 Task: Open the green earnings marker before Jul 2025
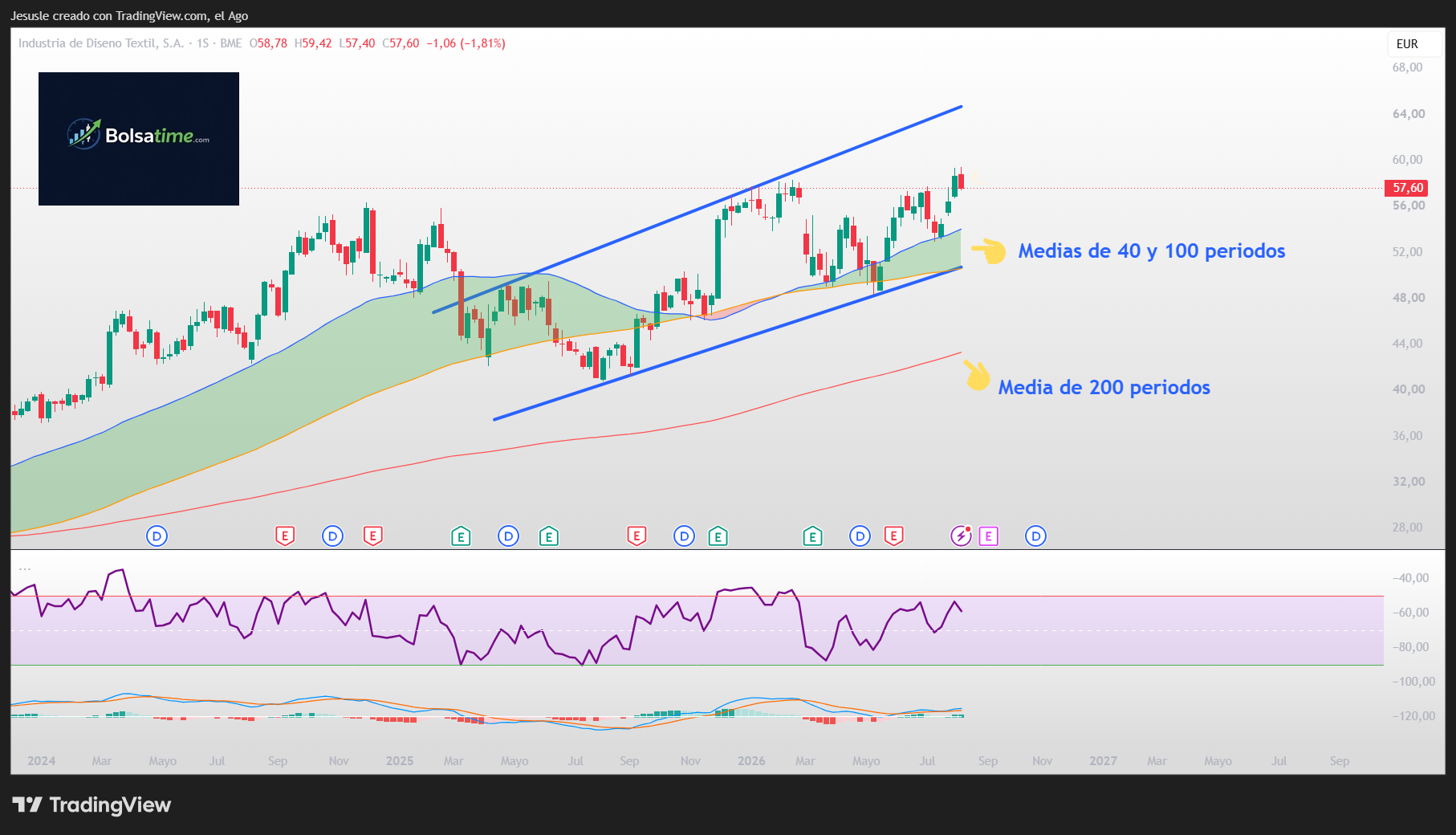coord(548,536)
